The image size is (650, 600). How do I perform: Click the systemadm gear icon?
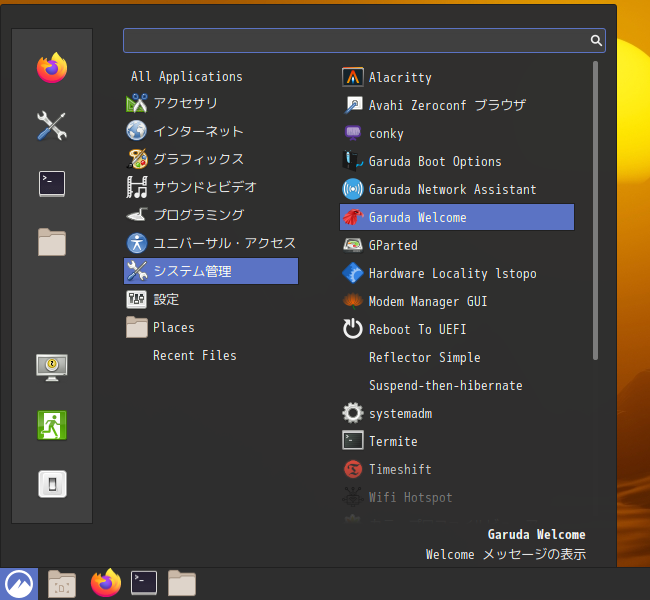click(x=353, y=413)
